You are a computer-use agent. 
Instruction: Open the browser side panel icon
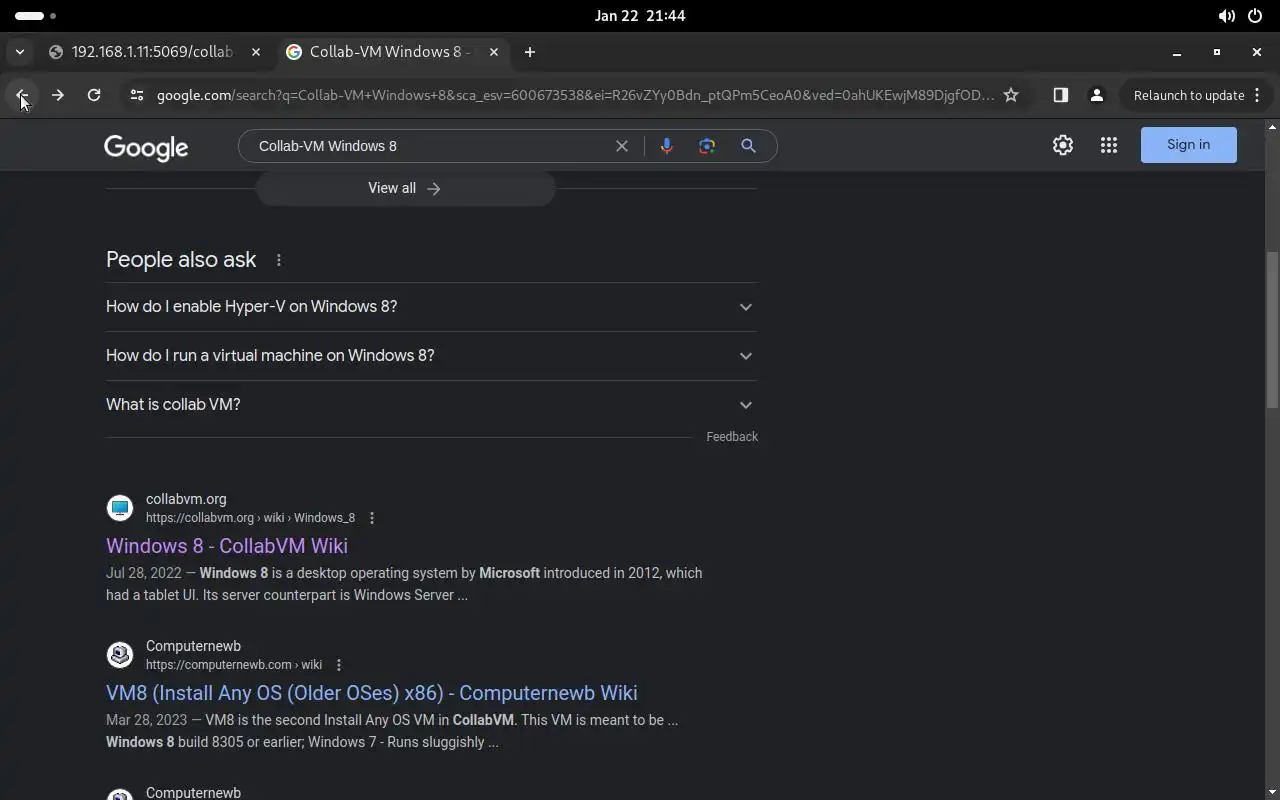[1061, 95]
